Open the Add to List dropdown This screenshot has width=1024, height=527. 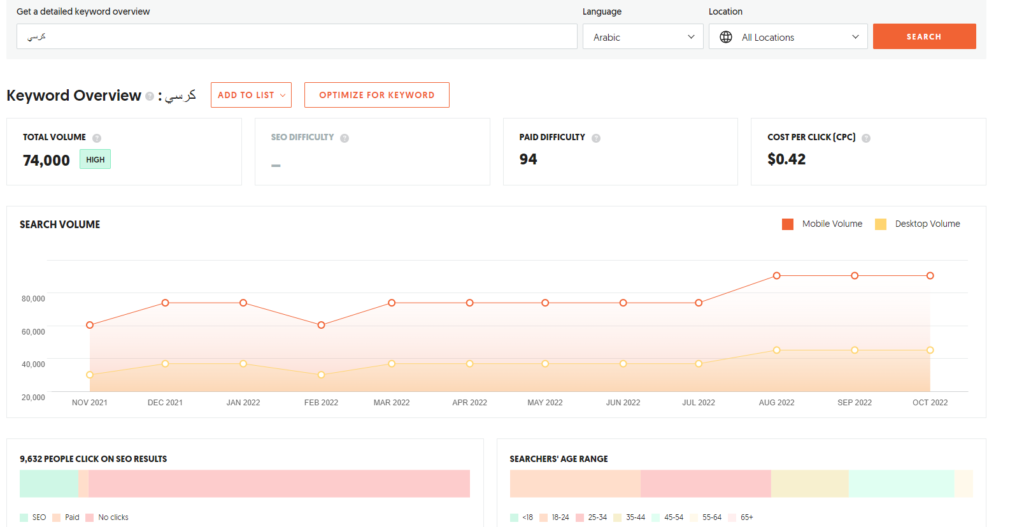pos(251,95)
